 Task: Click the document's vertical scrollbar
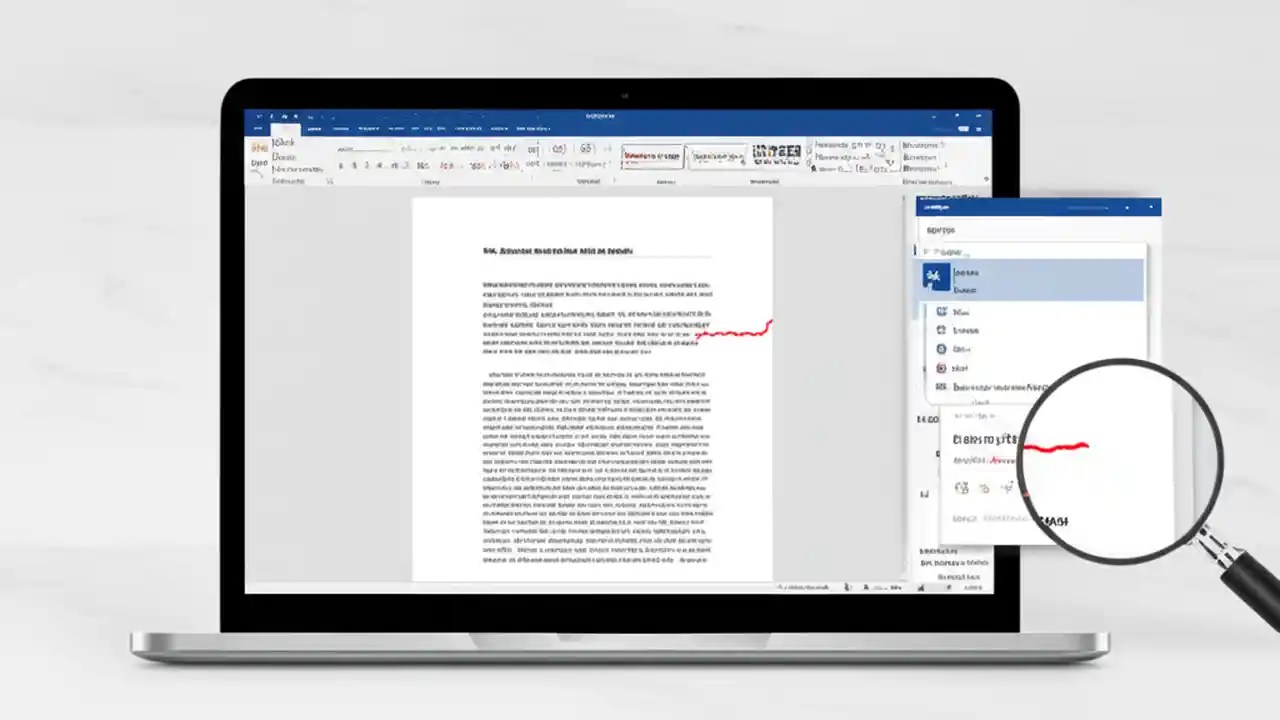[x=905, y=390]
